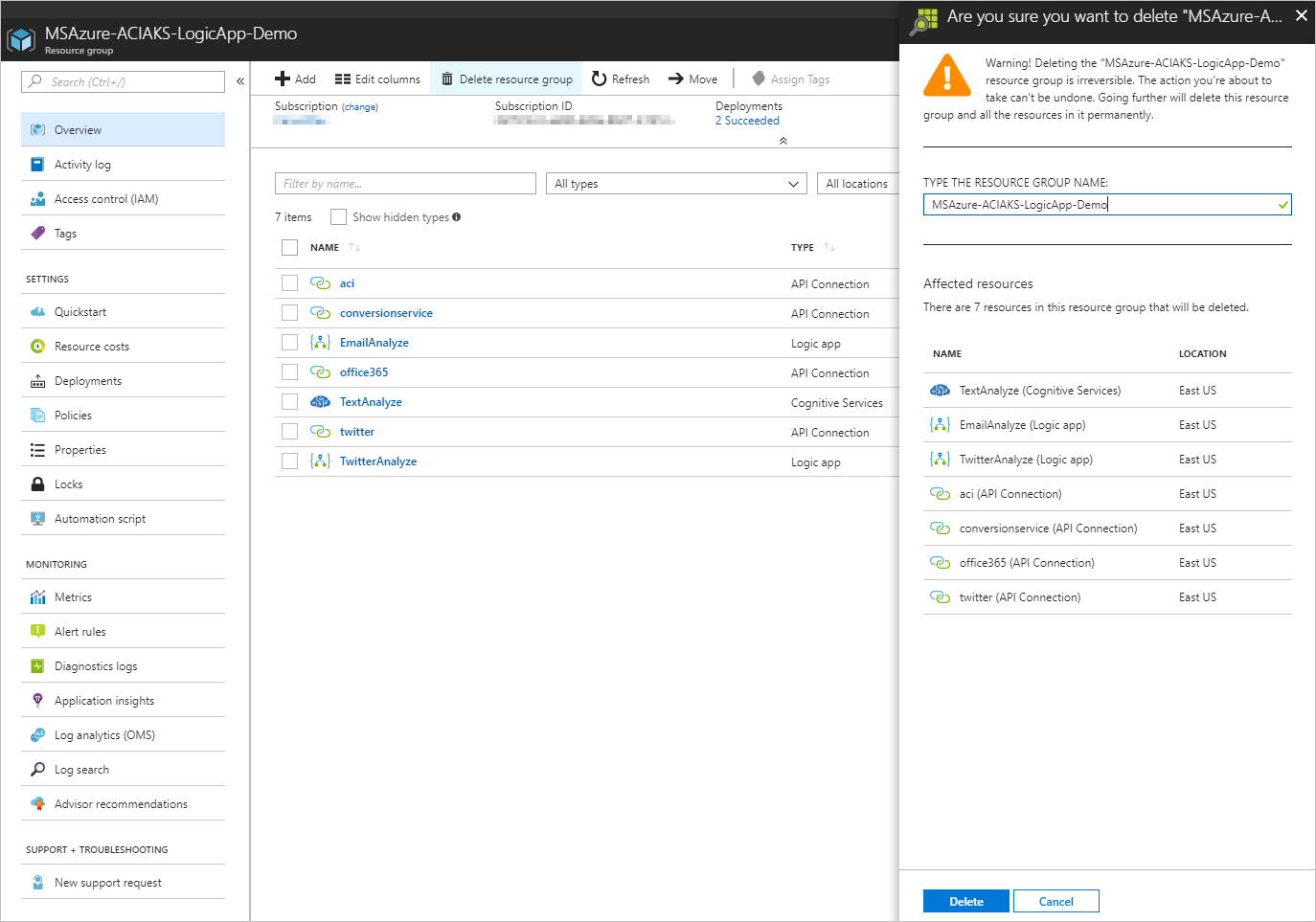The width and height of the screenshot is (1316, 922).
Task: Collapse the essentials section with double chevron
Action: tap(783, 141)
